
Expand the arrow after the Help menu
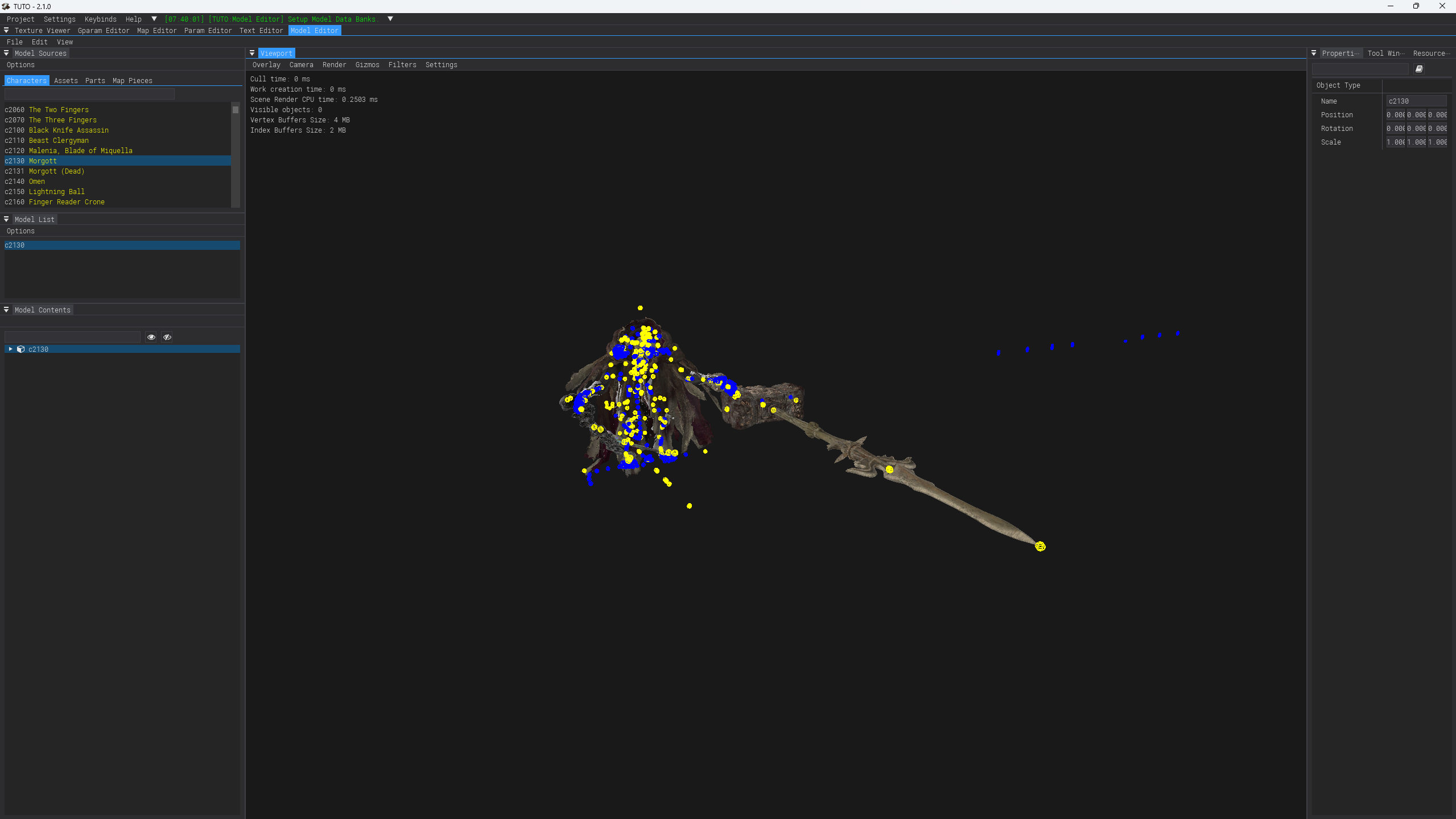(154, 19)
